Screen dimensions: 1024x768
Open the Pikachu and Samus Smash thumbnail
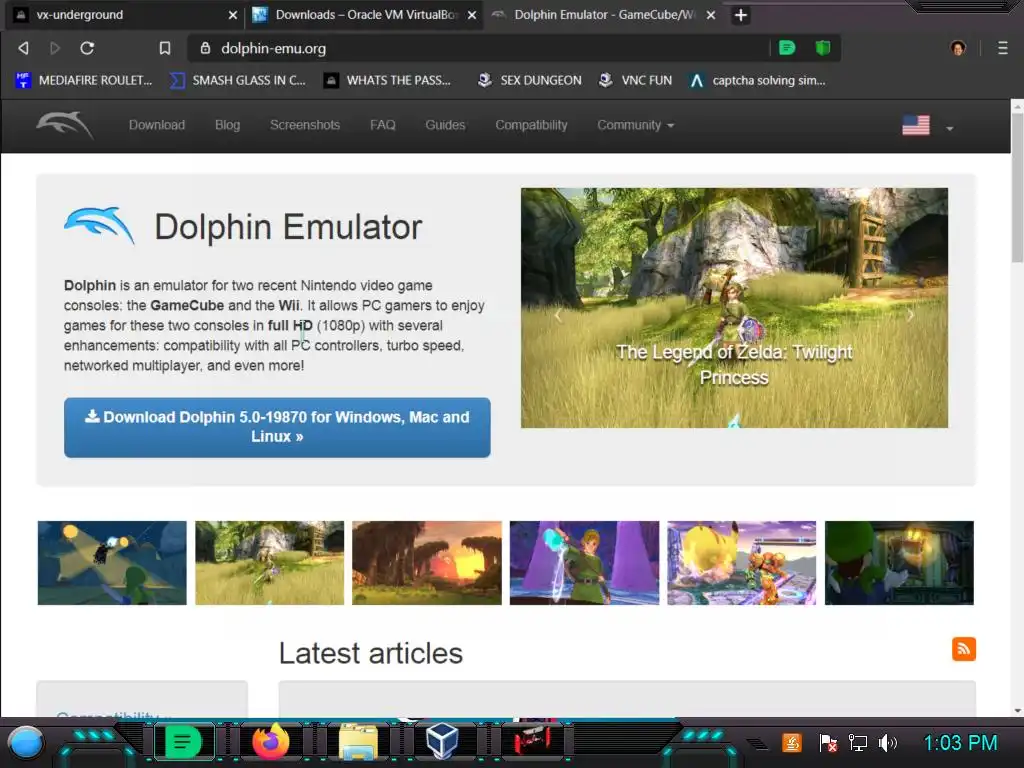click(x=742, y=563)
